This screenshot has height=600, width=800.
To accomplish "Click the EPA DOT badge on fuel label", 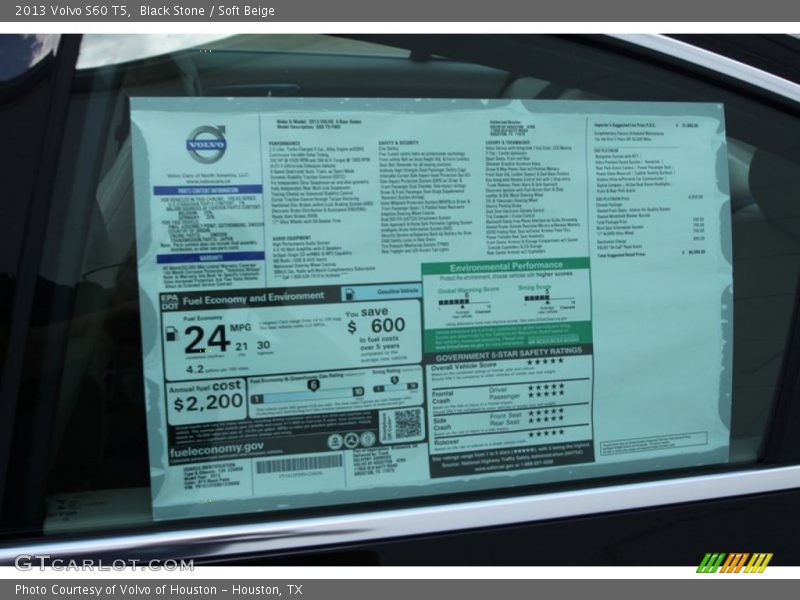I will click(x=170, y=302).
